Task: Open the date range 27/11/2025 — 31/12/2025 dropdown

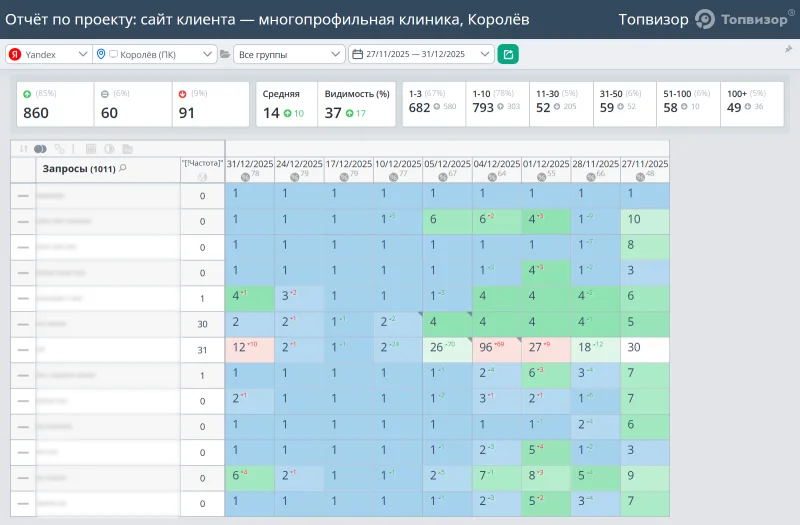Action: coord(421,54)
